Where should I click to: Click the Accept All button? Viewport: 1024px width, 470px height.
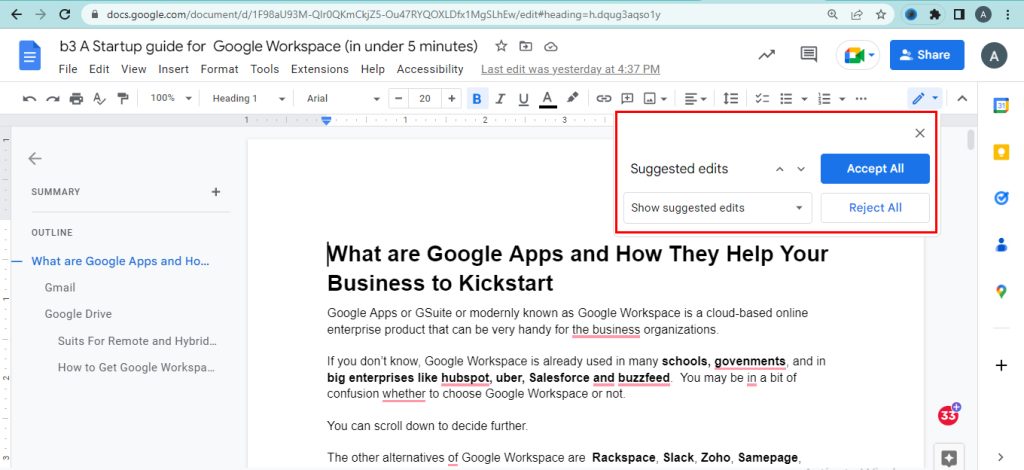(875, 169)
